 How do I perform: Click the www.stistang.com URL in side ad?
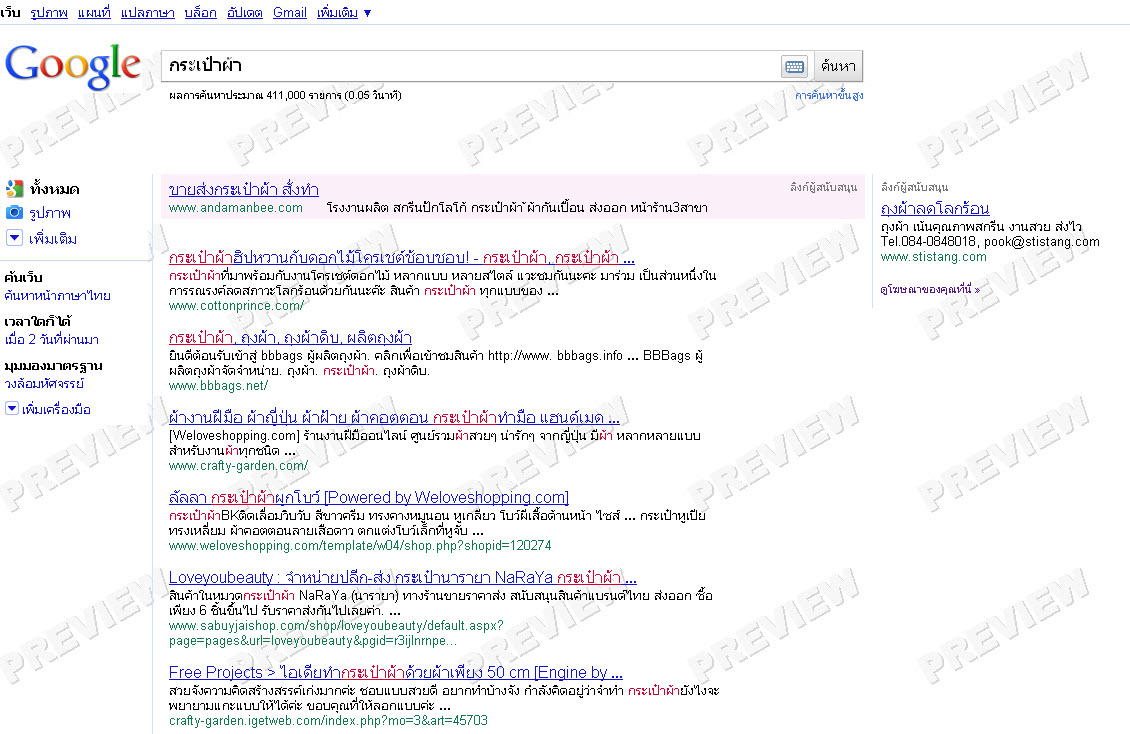(933, 257)
